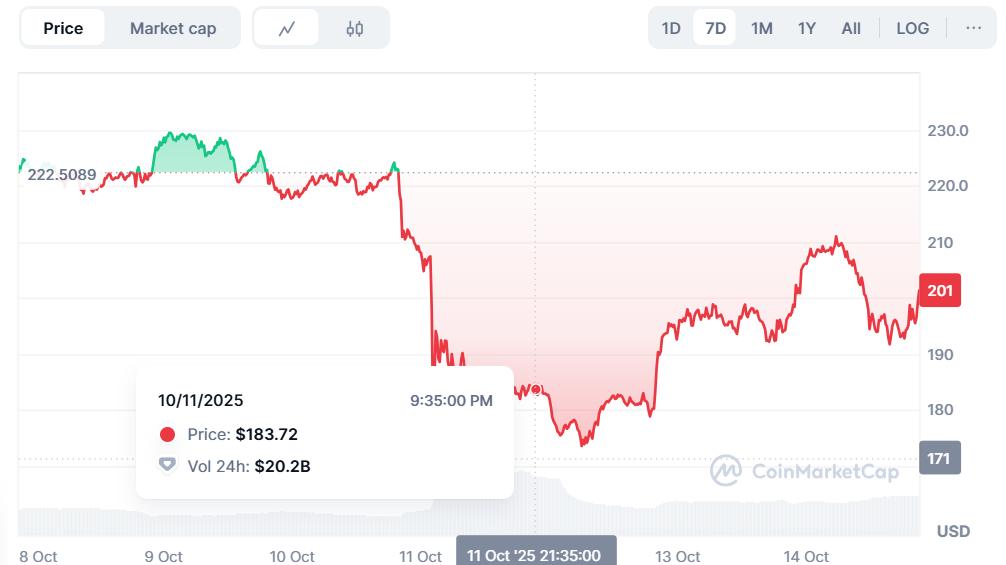Select the Market cap tab
This screenshot has height=565, width=1006.
pyautogui.click(x=173, y=28)
